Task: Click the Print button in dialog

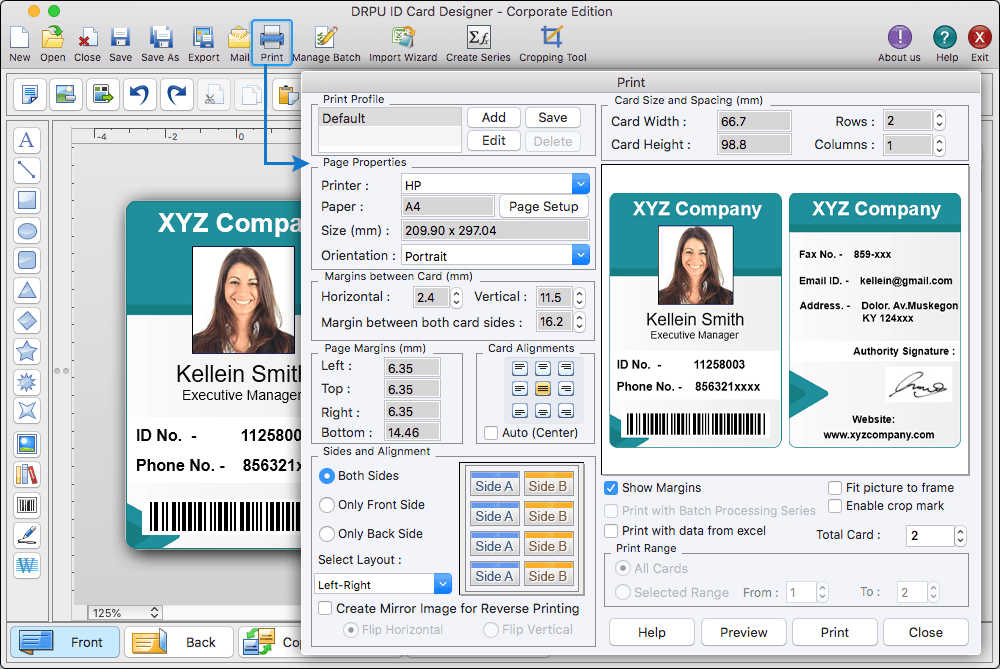Action: tap(834, 632)
